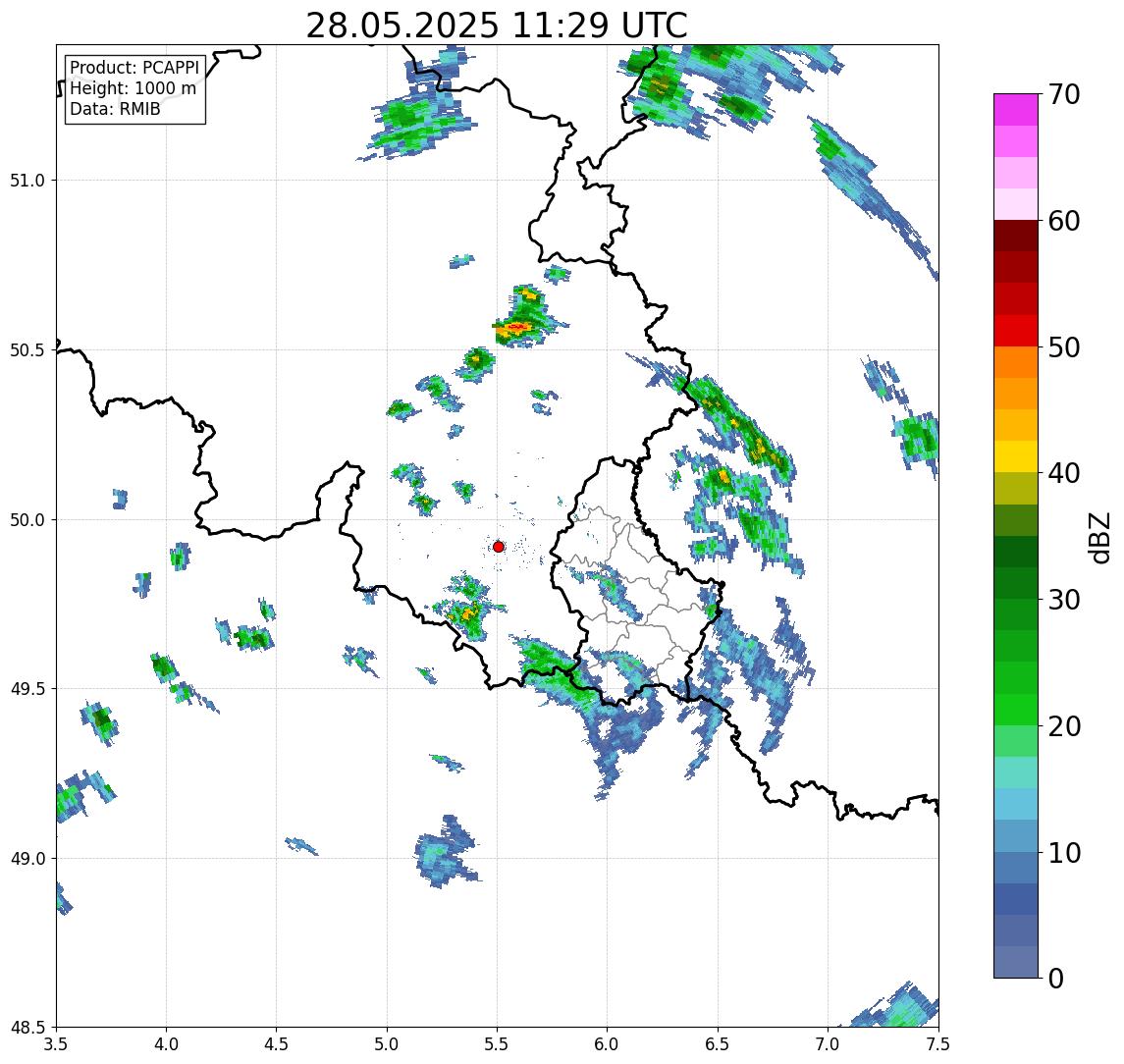Click the longitude axis label 7.0
The width and height of the screenshot is (1124, 1064).
click(x=828, y=1044)
